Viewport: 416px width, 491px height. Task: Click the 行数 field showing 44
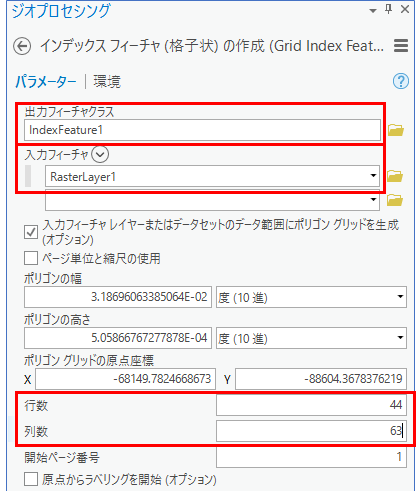click(x=311, y=405)
